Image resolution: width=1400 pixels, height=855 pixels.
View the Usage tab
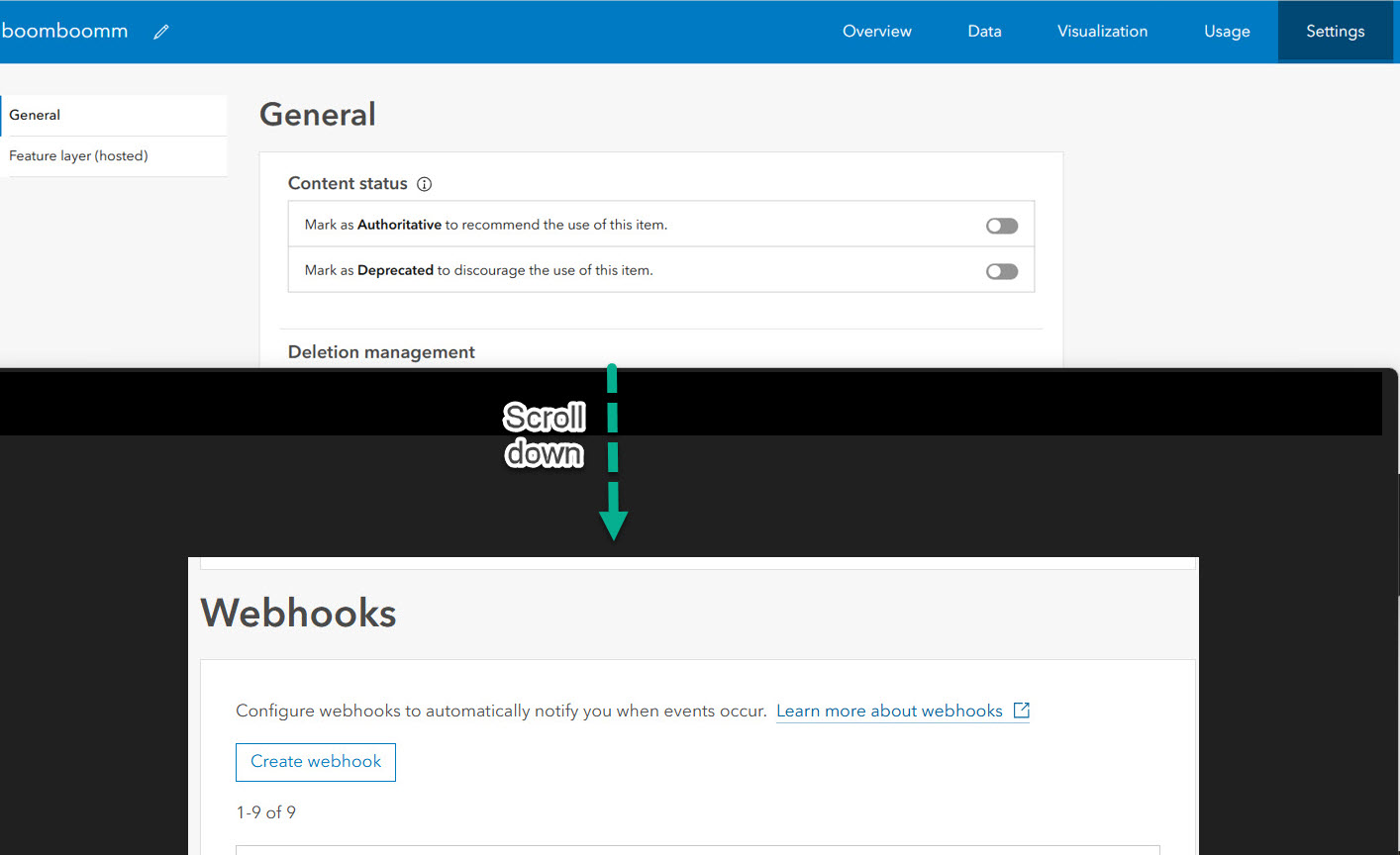pyautogui.click(x=1227, y=31)
